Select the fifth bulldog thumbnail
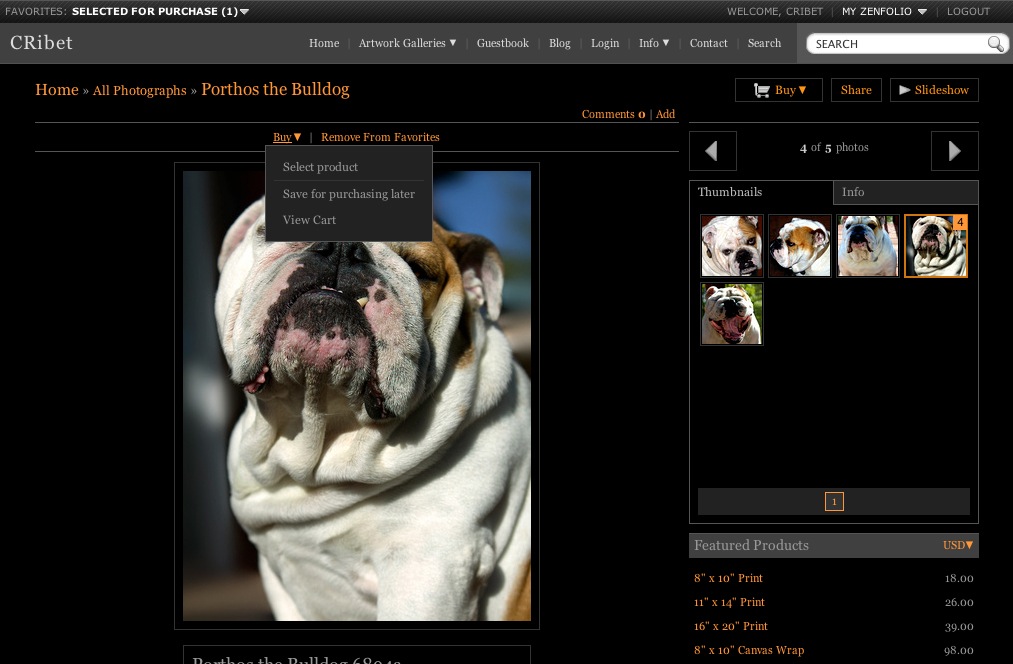Screen dimensions: 1013x664 coord(731,313)
